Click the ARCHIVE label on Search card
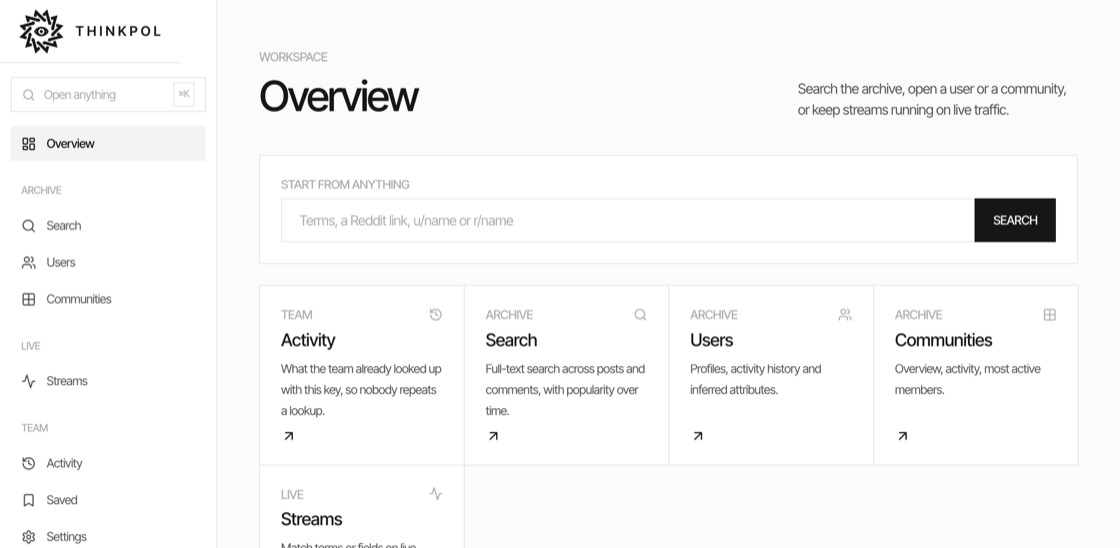1120x548 pixels. (509, 314)
